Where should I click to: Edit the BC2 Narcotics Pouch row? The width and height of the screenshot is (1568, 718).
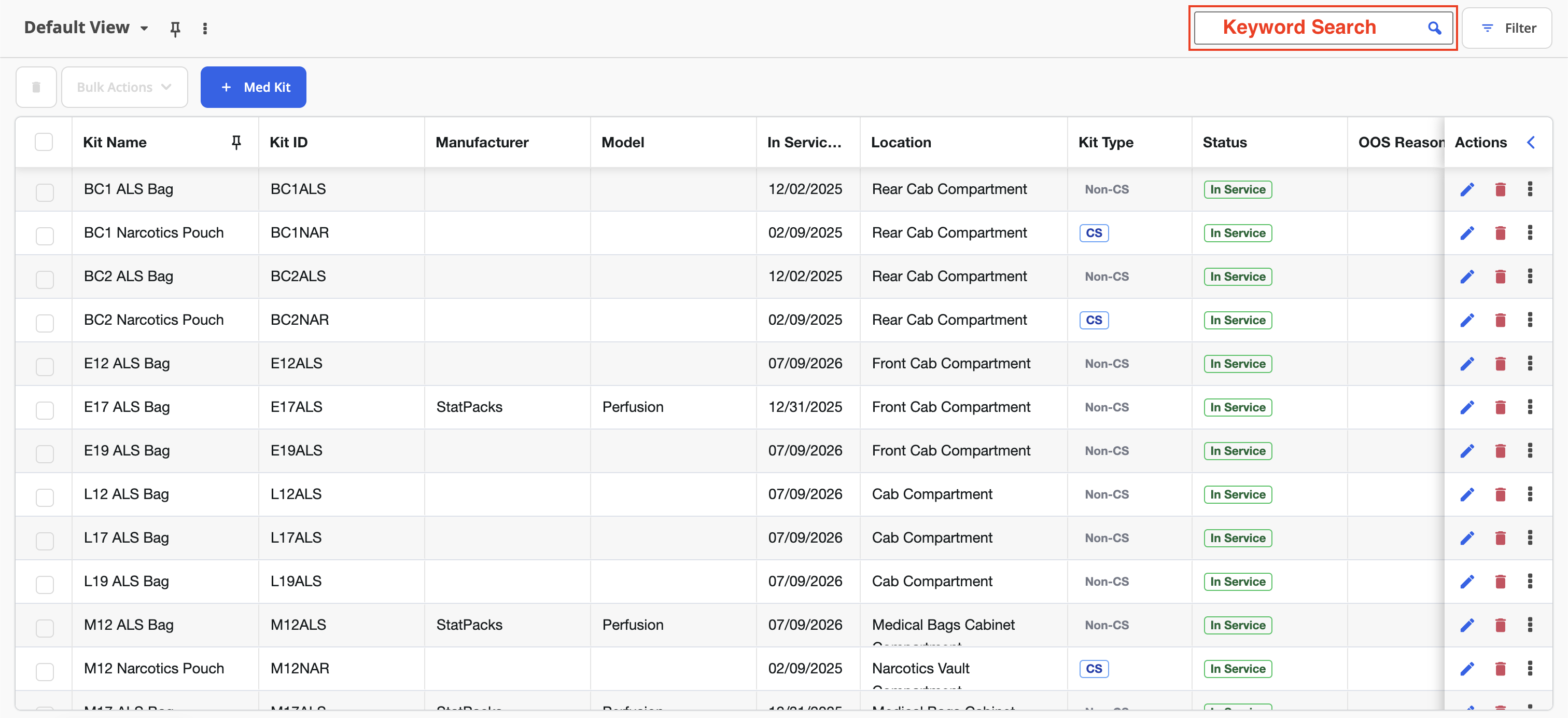[1467, 320]
